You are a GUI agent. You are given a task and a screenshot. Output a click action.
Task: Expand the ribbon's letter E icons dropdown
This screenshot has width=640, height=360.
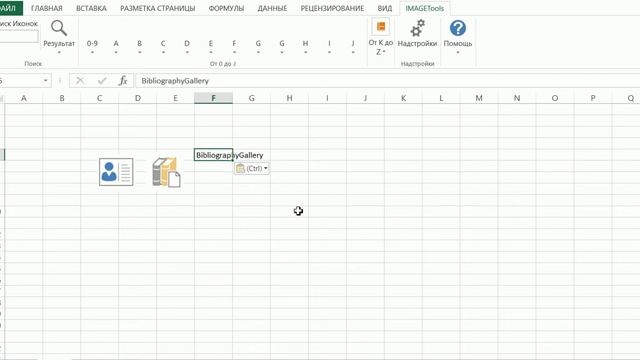coord(211,47)
